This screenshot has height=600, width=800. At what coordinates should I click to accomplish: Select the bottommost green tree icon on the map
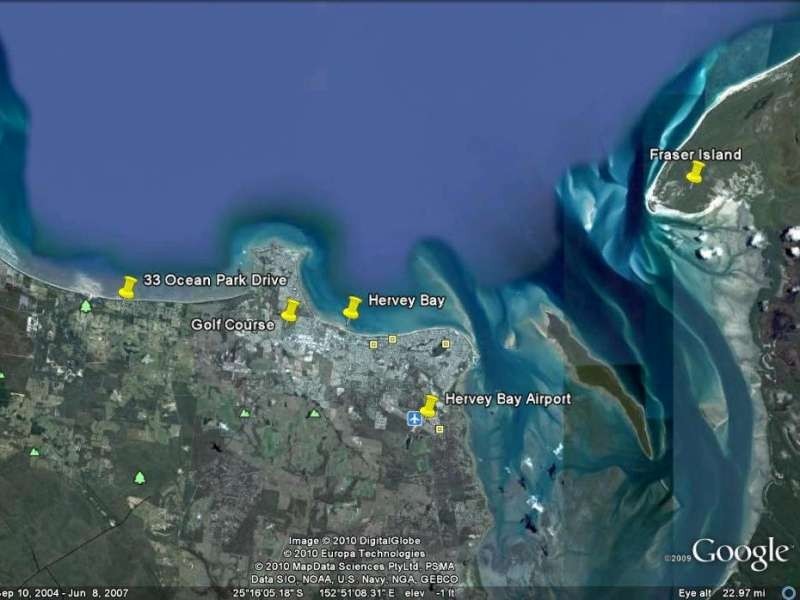pos(139,478)
